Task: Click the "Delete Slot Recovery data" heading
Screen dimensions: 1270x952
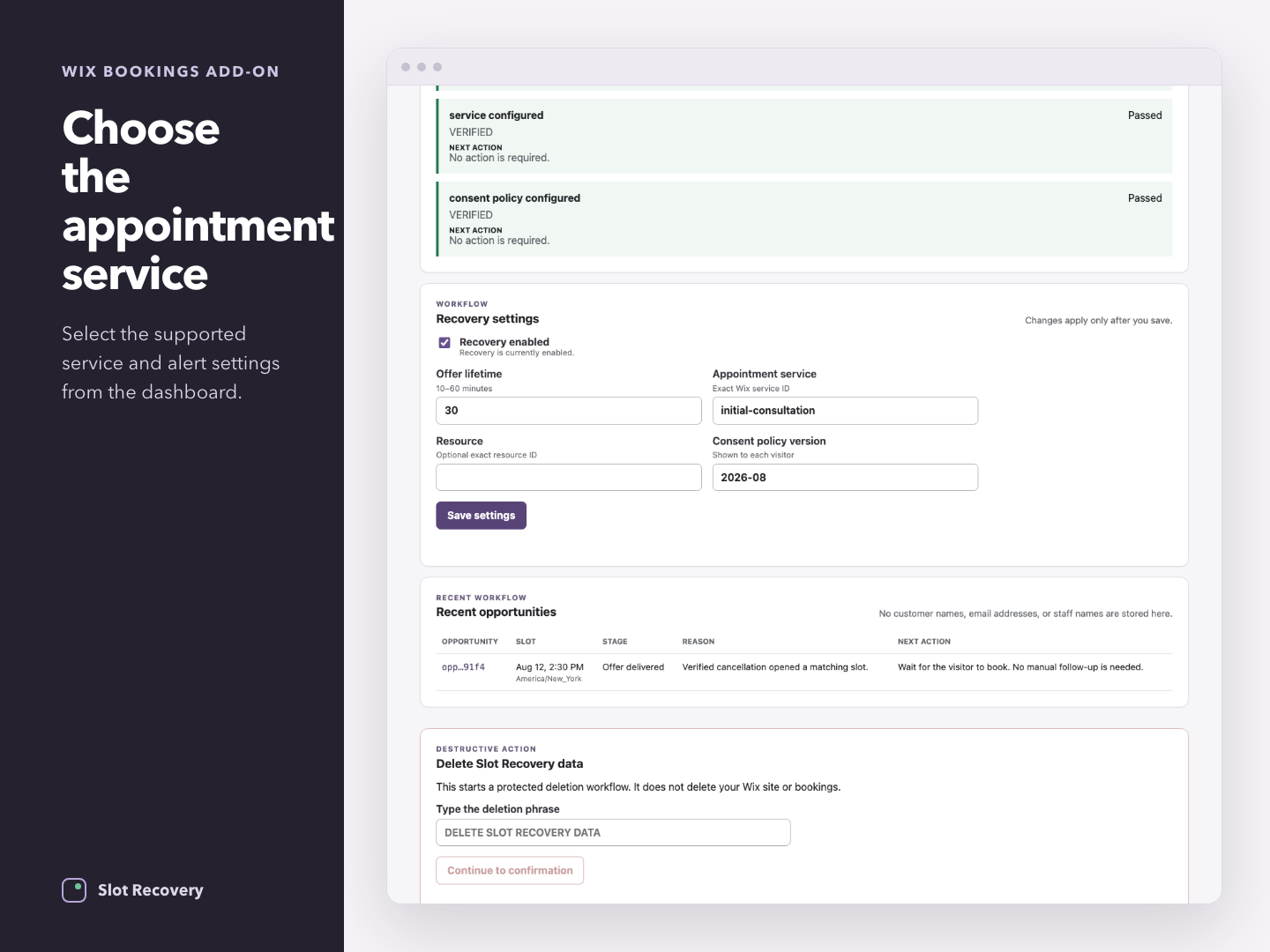Action: 509,763
